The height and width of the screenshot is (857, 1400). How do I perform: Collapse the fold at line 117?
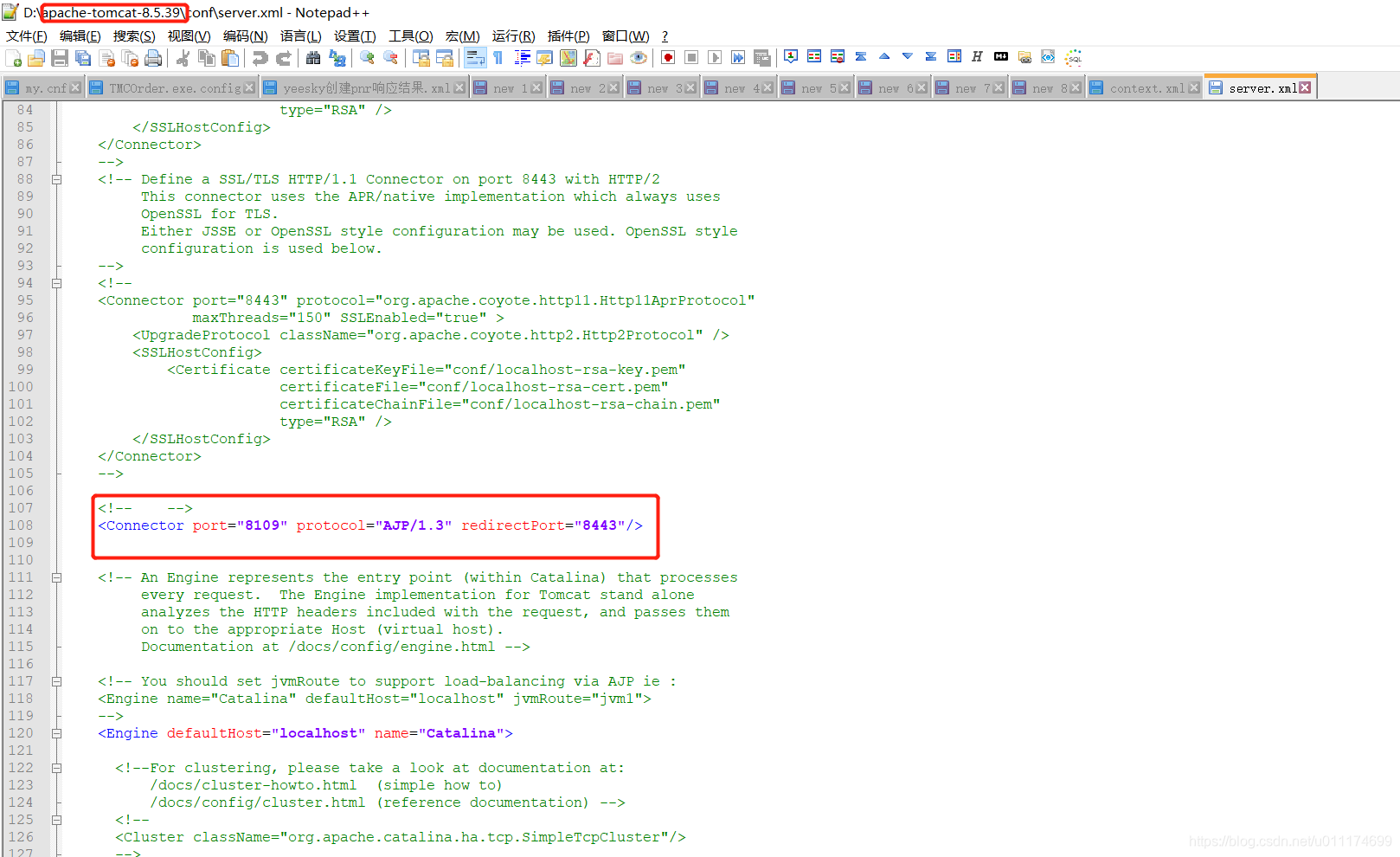(56, 681)
